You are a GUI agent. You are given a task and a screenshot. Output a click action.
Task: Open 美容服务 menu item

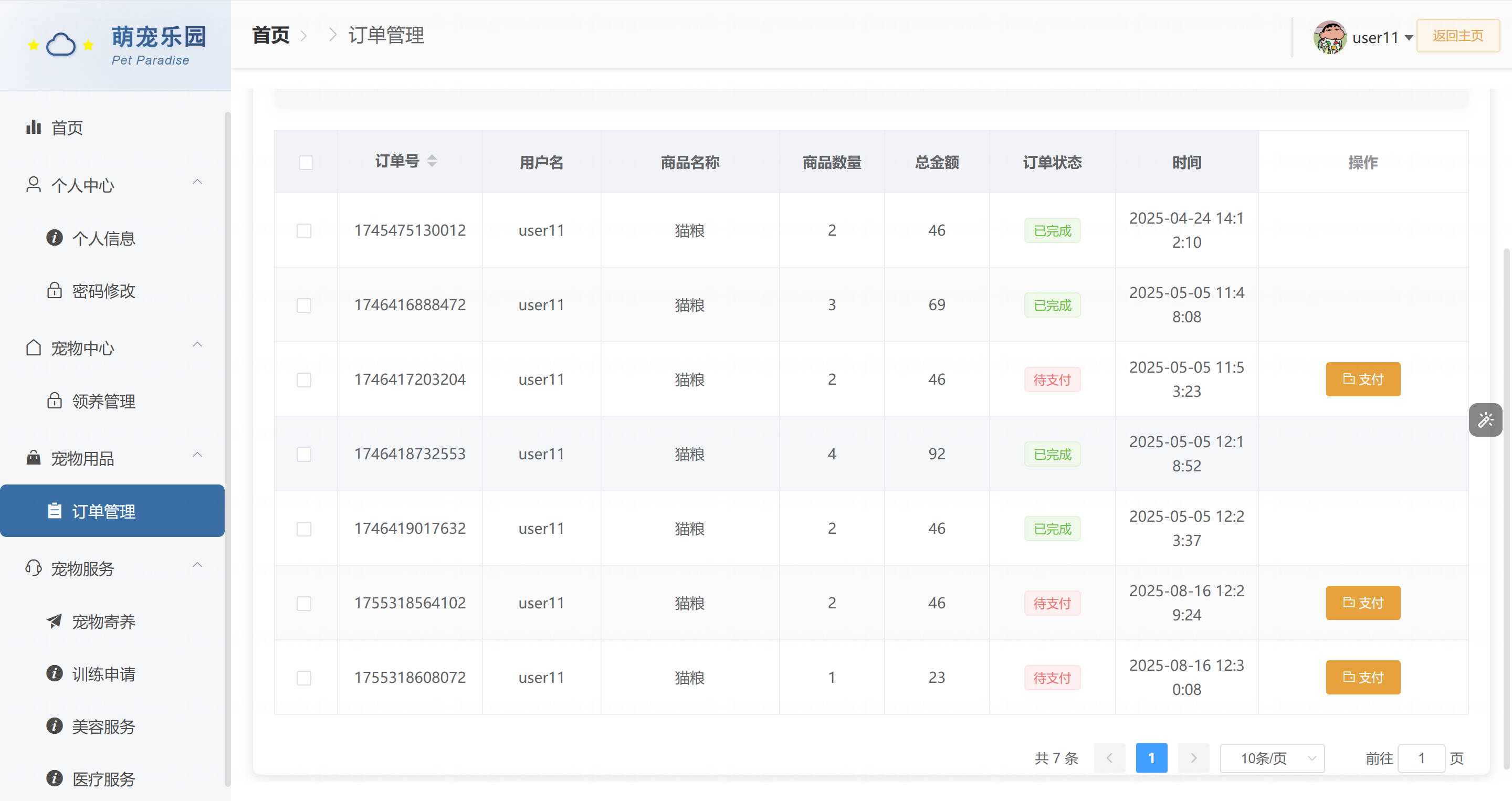(x=112, y=726)
